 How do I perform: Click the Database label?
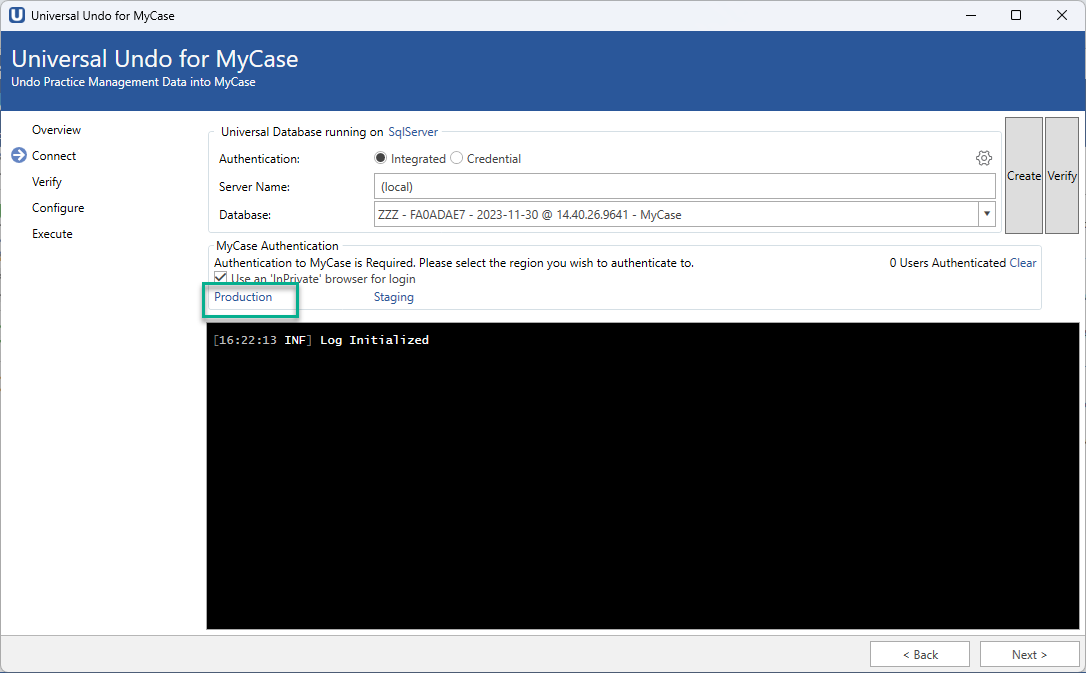[244, 215]
